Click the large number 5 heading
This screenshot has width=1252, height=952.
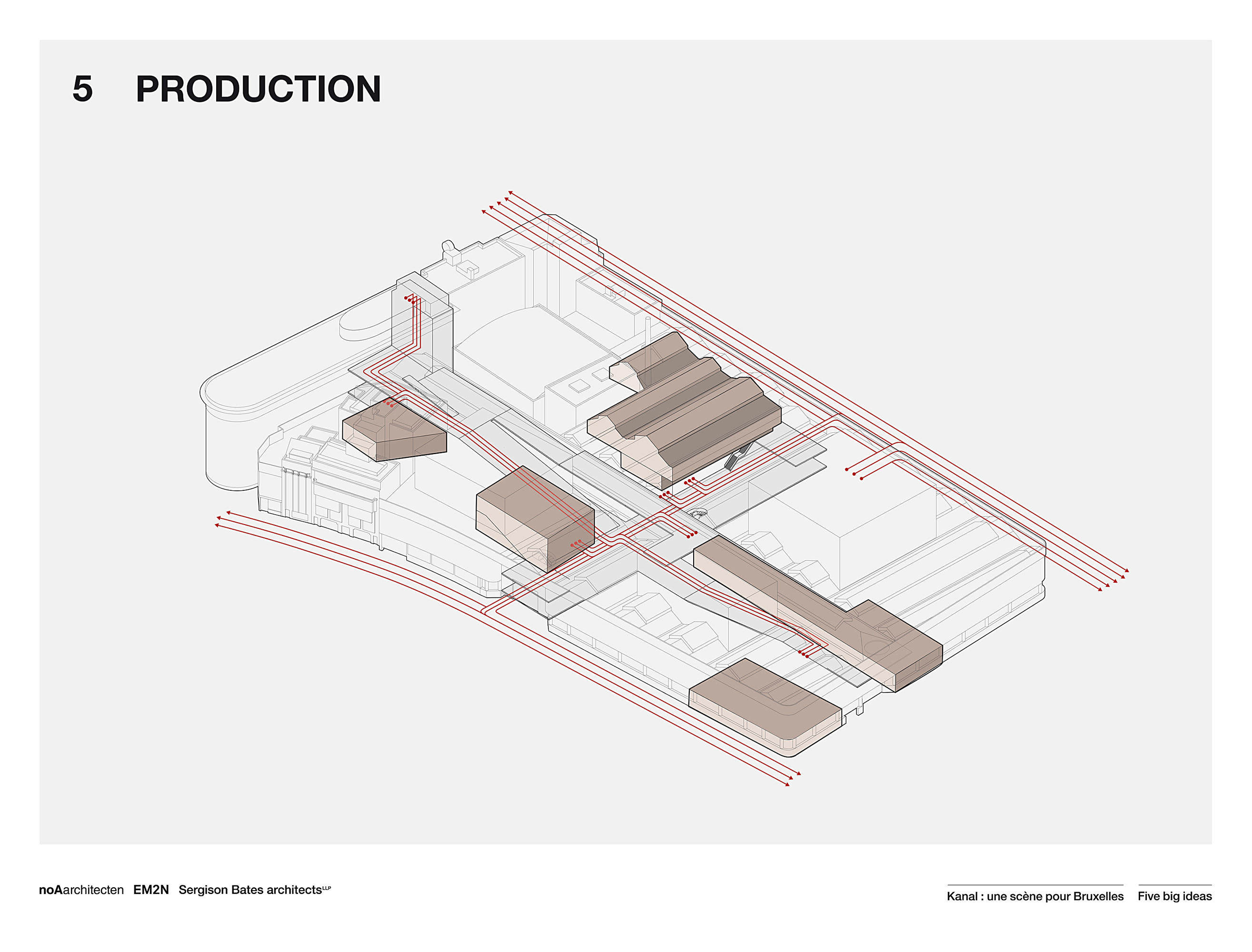click(82, 89)
